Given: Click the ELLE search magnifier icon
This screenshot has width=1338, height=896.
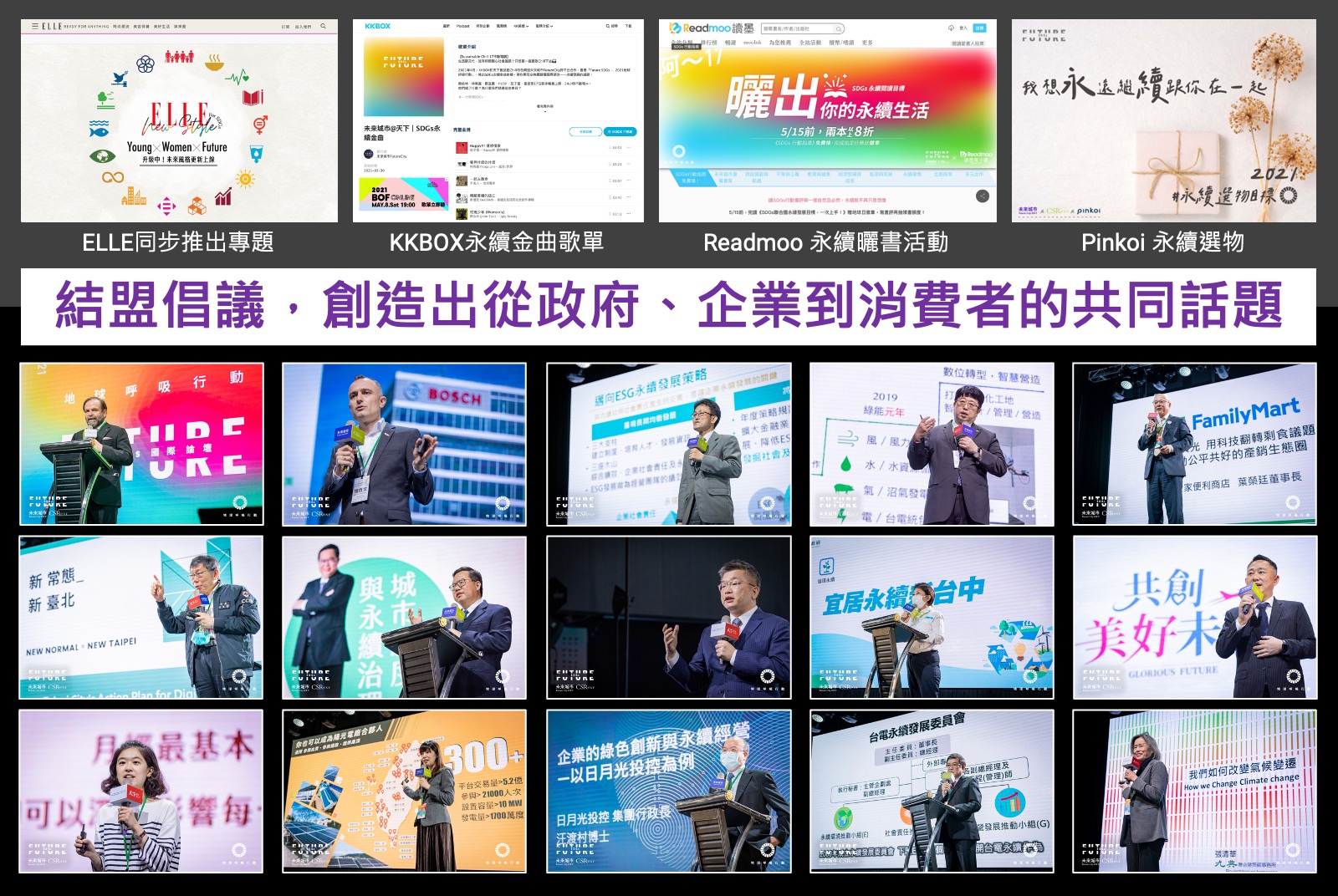Looking at the screenshot, I should click(324, 27).
